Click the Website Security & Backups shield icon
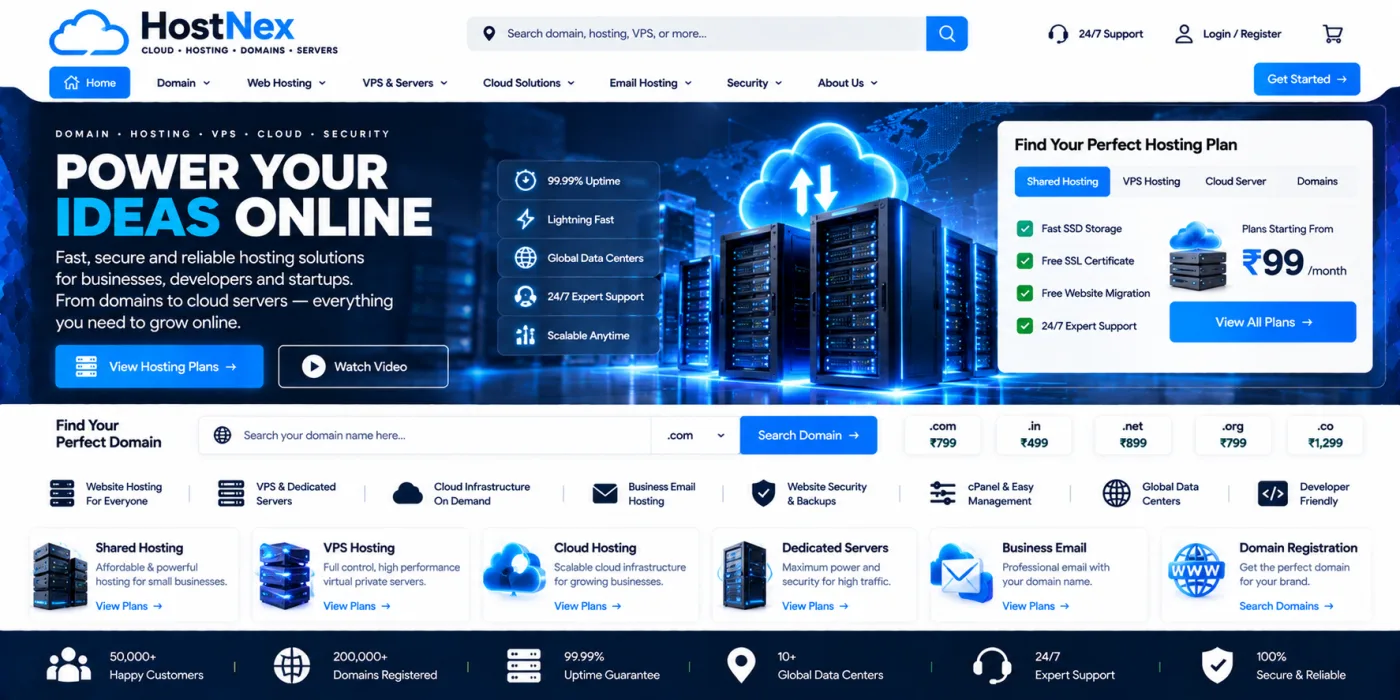This screenshot has height=700, width=1400. pyautogui.click(x=763, y=493)
